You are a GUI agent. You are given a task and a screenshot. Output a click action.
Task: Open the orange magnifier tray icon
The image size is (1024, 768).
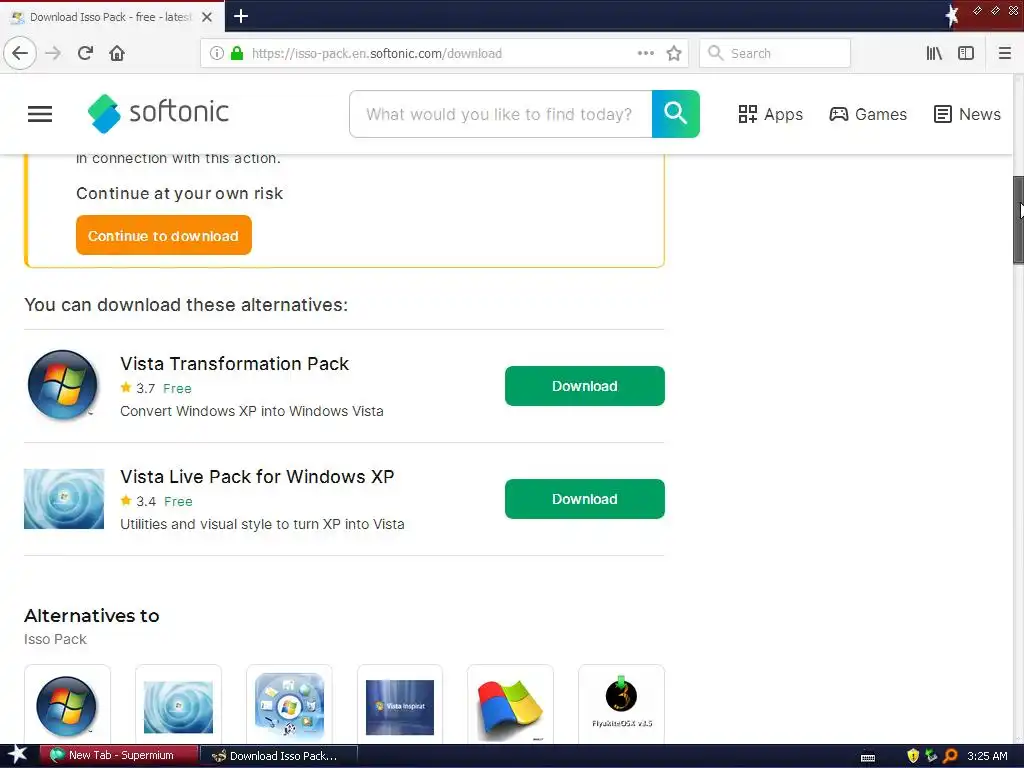[950, 756]
